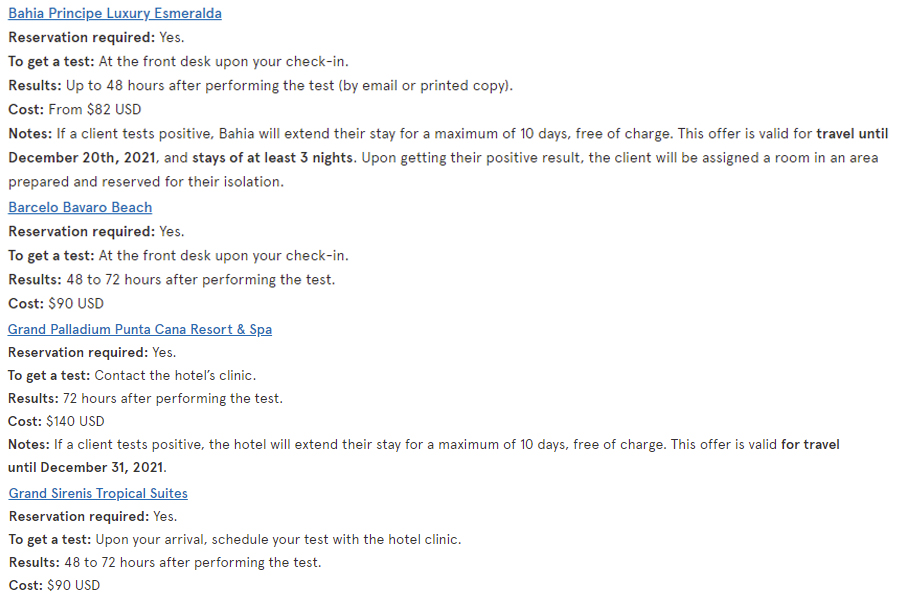Click Grand Sirenis 'Reservation required' line

(x=93, y=516)
